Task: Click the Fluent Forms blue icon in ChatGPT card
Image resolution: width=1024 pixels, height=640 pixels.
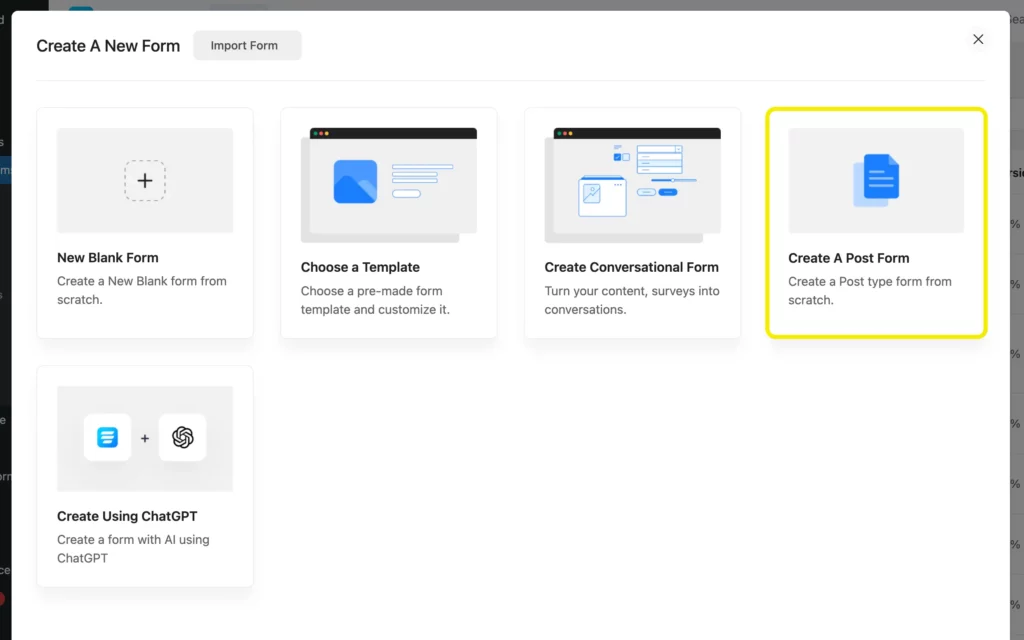Action: coord(107,438)
